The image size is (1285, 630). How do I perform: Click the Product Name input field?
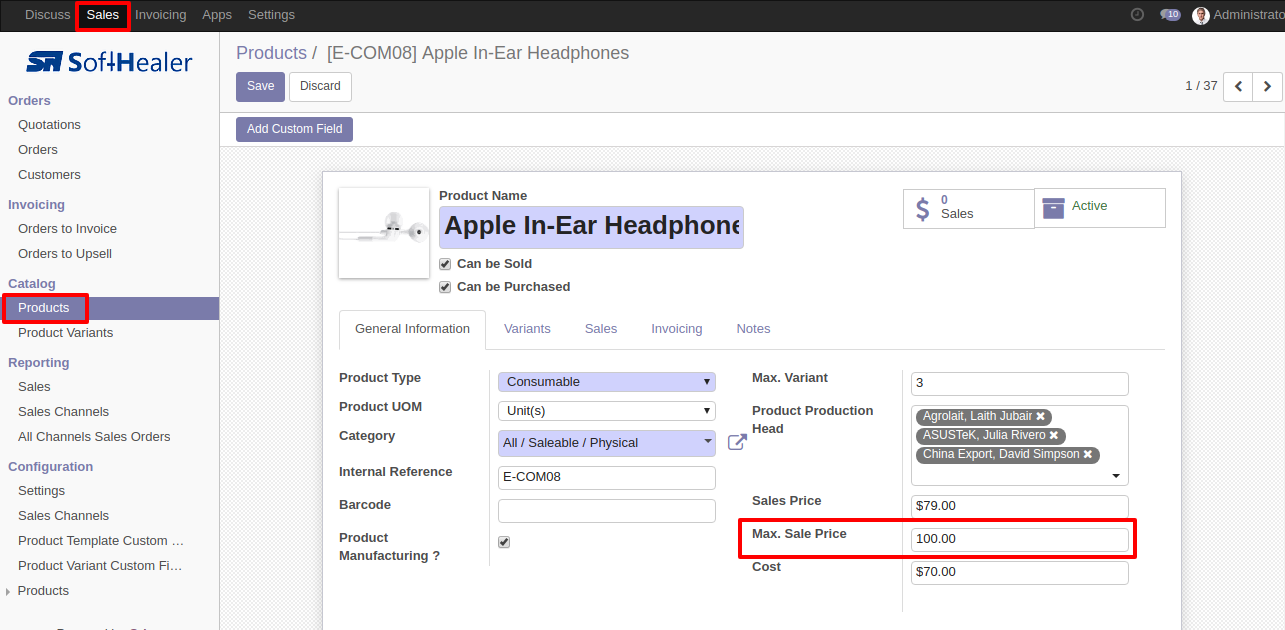pos(591,227)
